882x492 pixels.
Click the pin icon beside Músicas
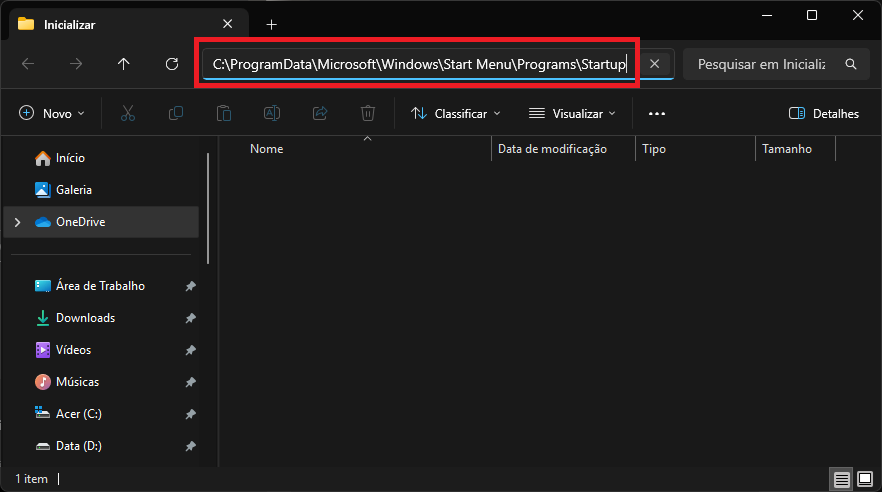point(191,382)
